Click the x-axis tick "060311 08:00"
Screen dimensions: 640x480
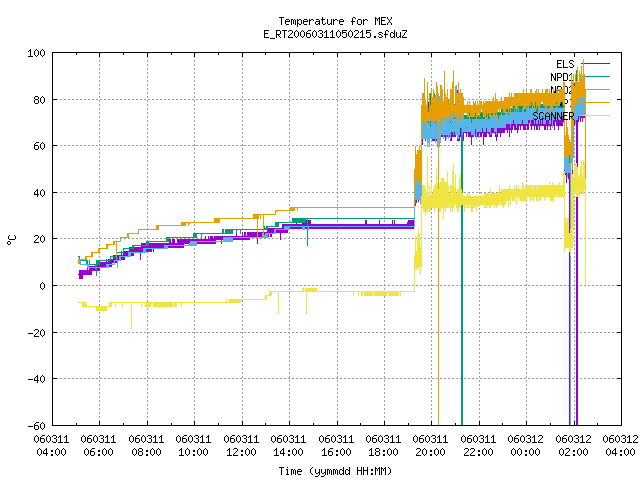146,446
